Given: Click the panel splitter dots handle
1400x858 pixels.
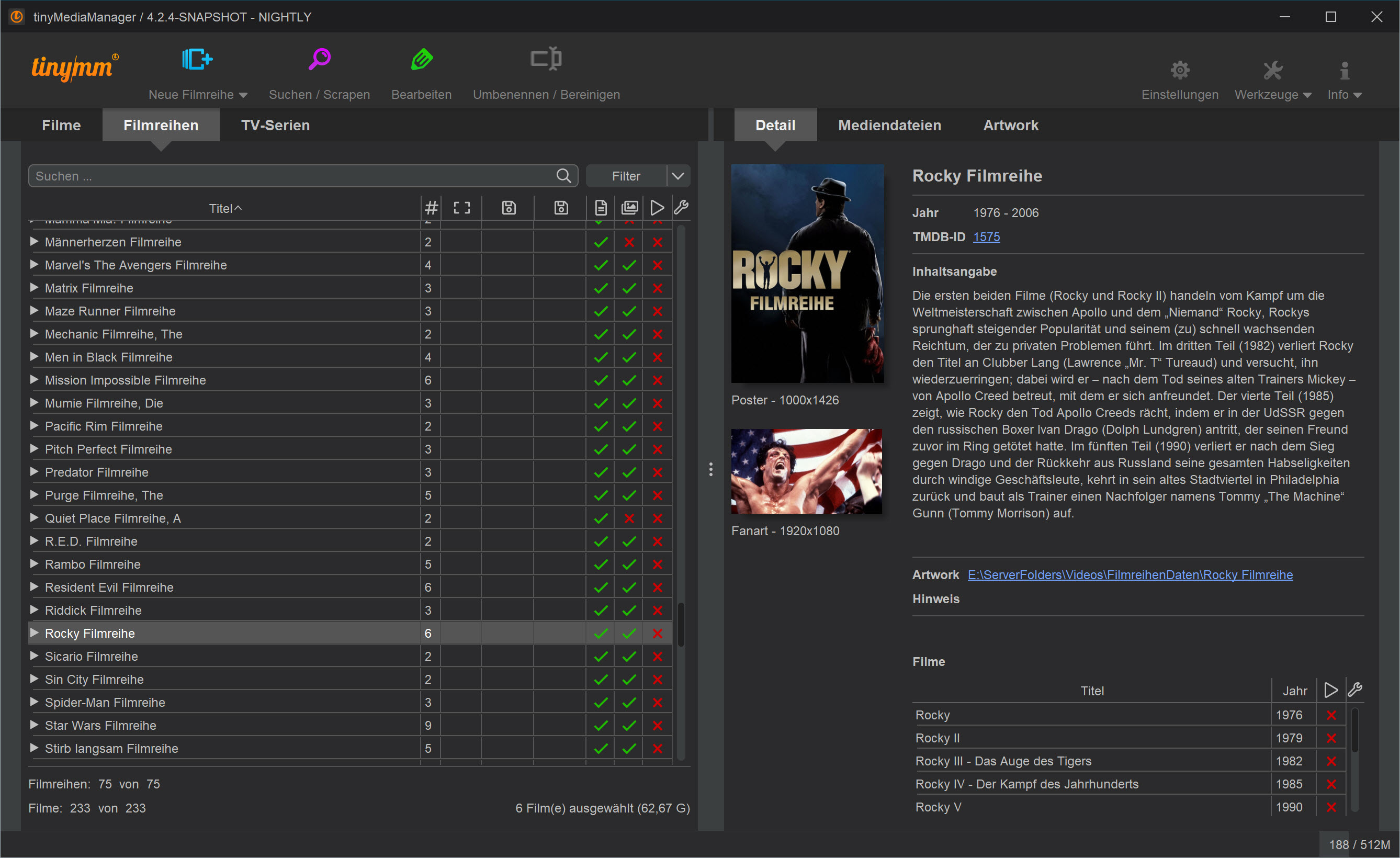Looking at the screenshot, I should (710, 469).
